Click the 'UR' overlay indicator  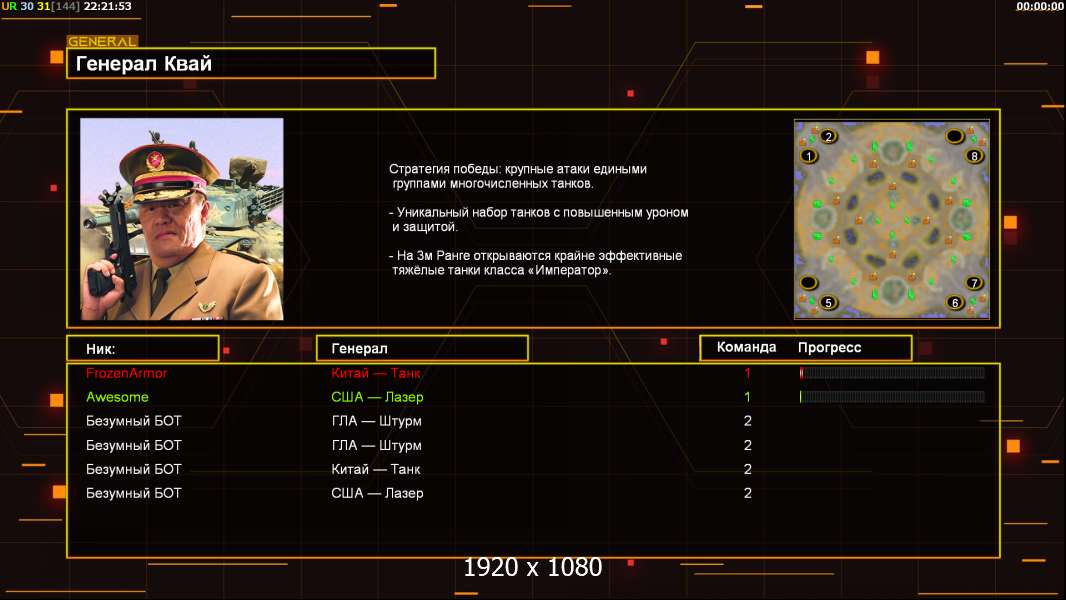(x=9, y=6)
